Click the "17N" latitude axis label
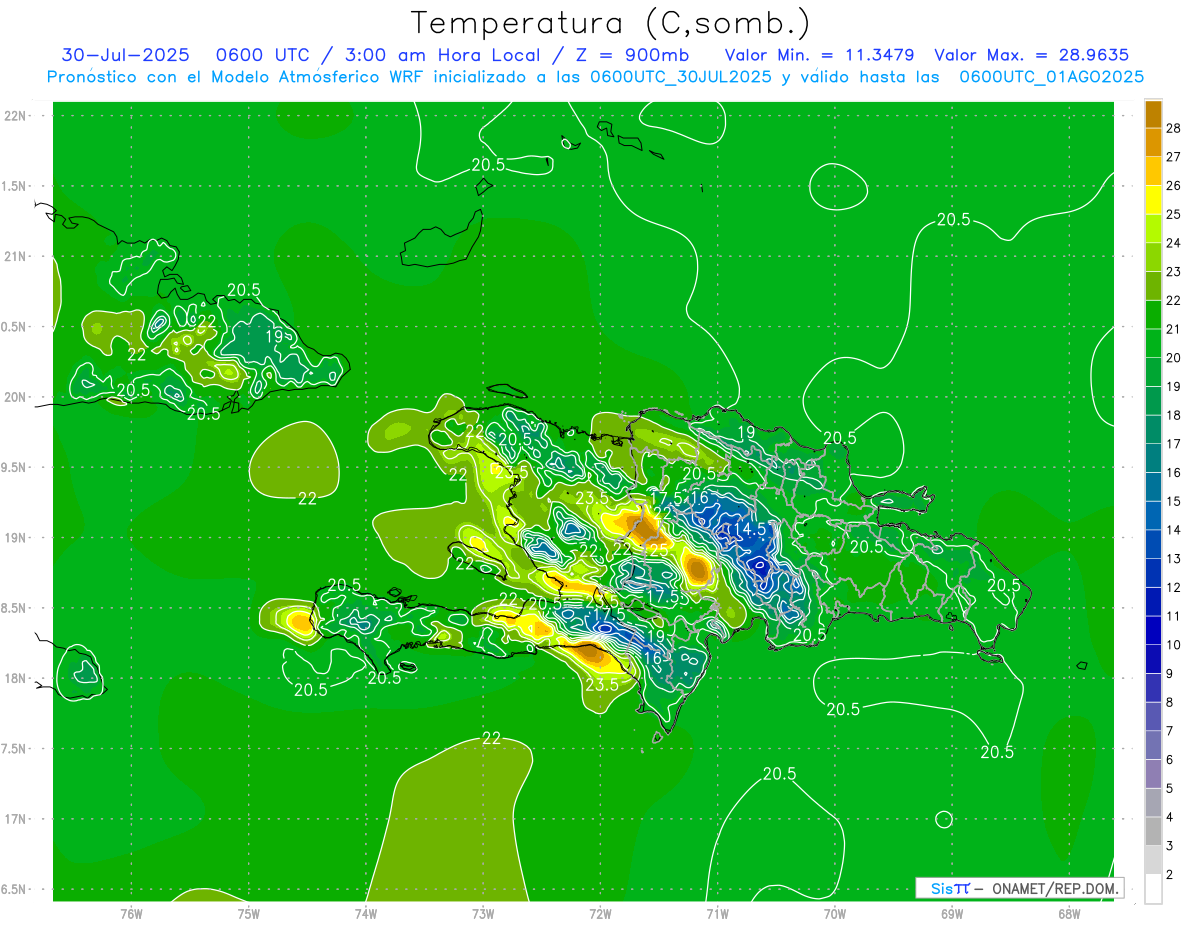 point(17,819)
